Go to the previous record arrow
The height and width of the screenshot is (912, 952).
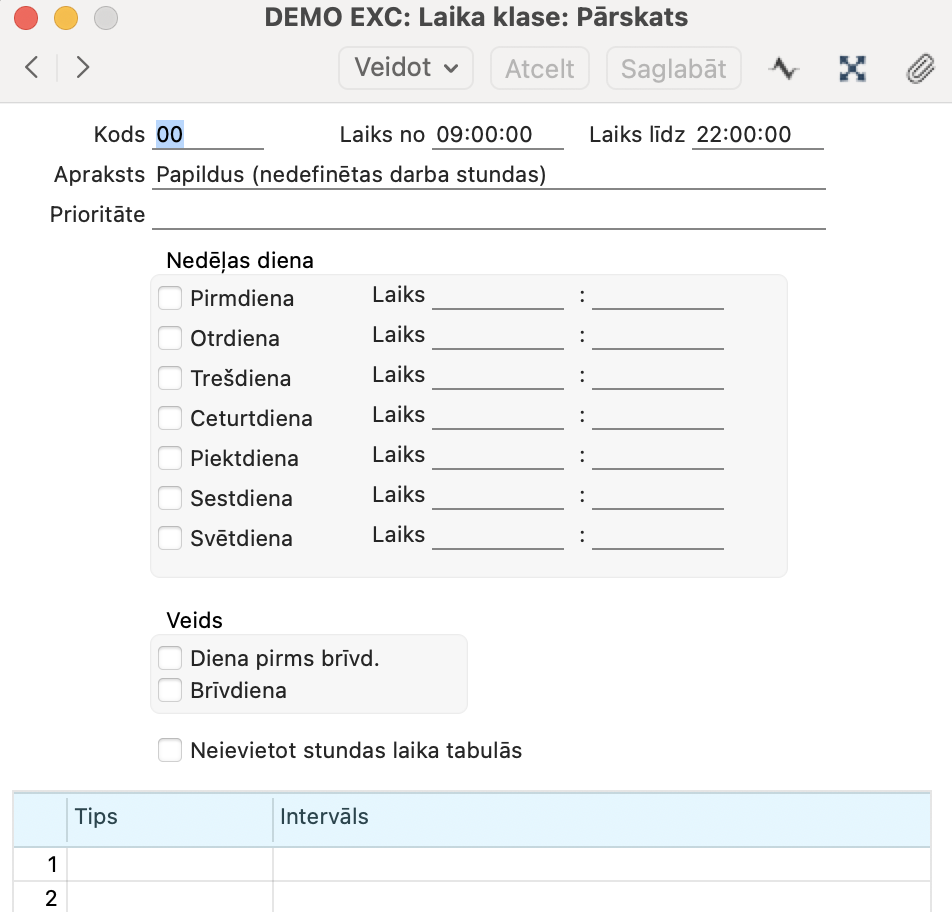[x=32, y=67]
